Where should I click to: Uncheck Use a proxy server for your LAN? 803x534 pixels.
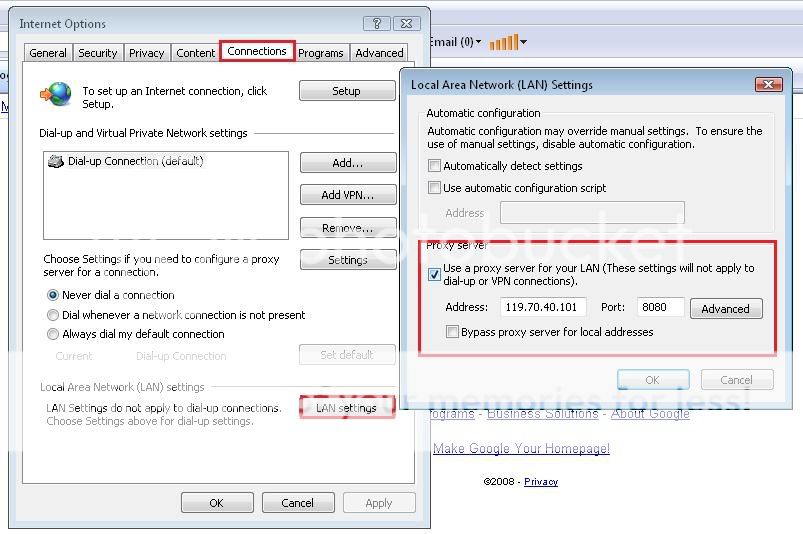click(x=435, y=274)
